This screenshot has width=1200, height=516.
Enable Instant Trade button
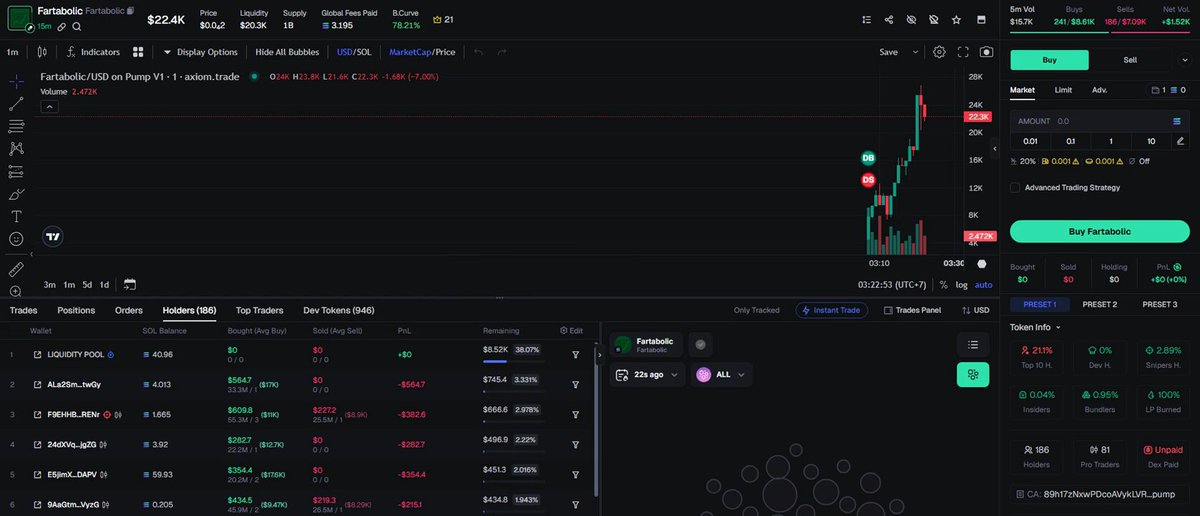click(x=833, y=310)
